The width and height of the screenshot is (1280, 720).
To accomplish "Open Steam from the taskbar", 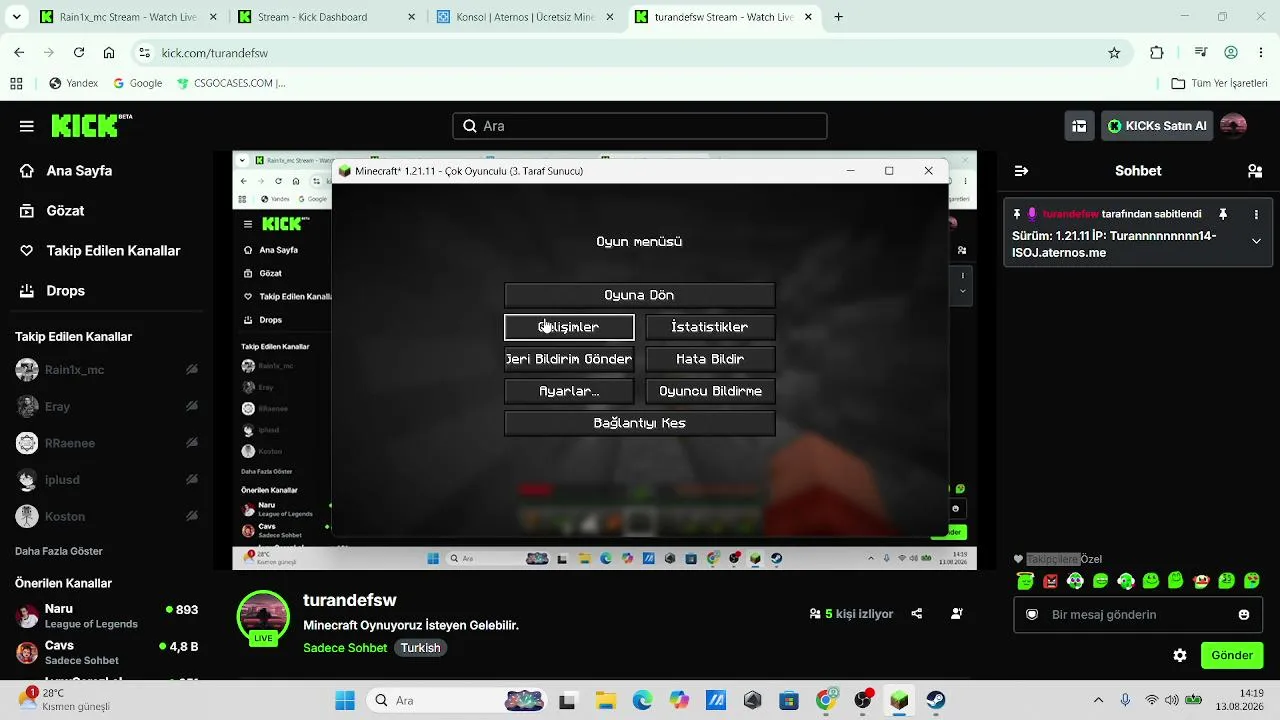I will [x=936, y=700].
